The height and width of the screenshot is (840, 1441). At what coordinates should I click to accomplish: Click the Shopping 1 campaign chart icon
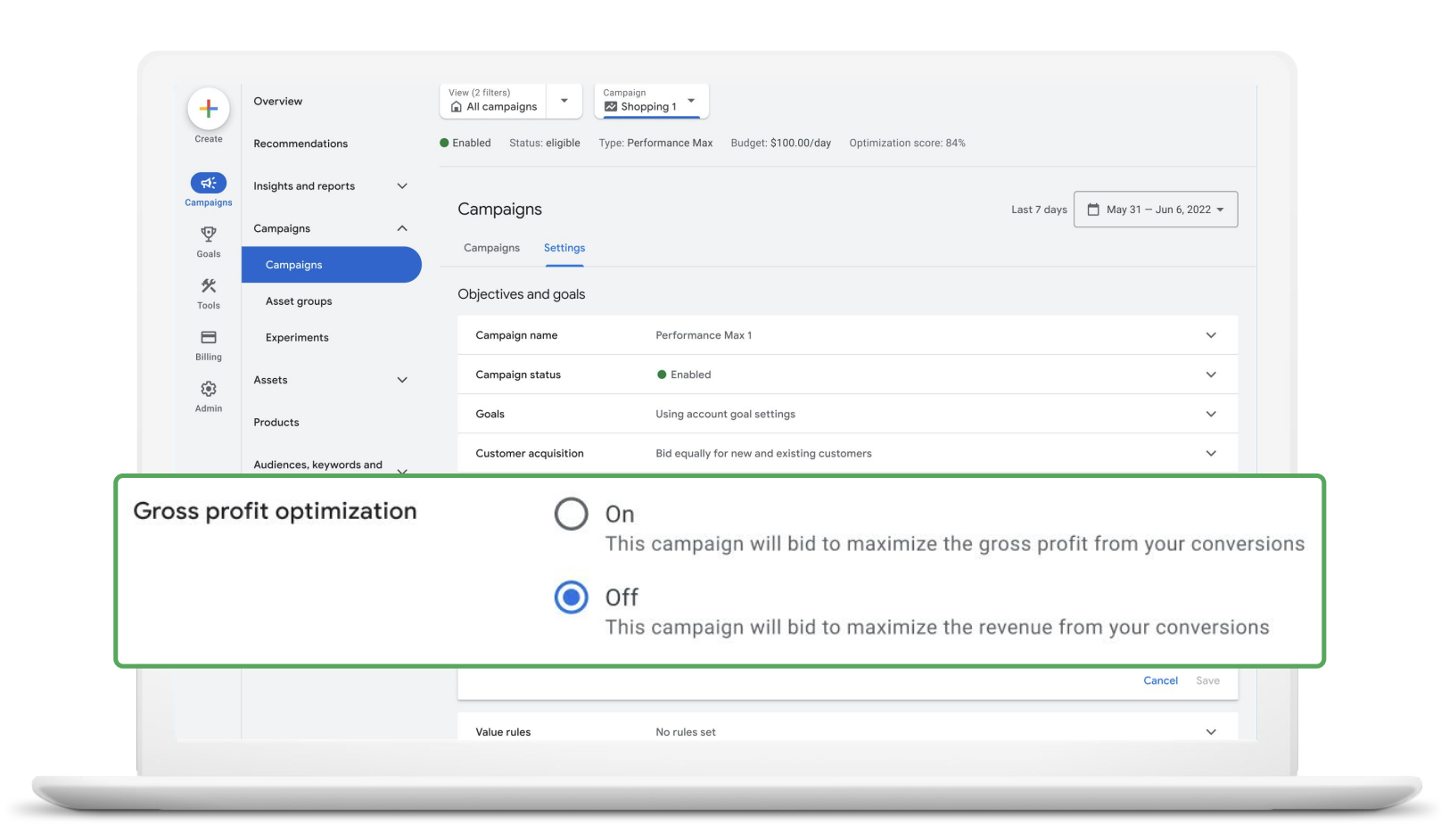coord(611,107)
